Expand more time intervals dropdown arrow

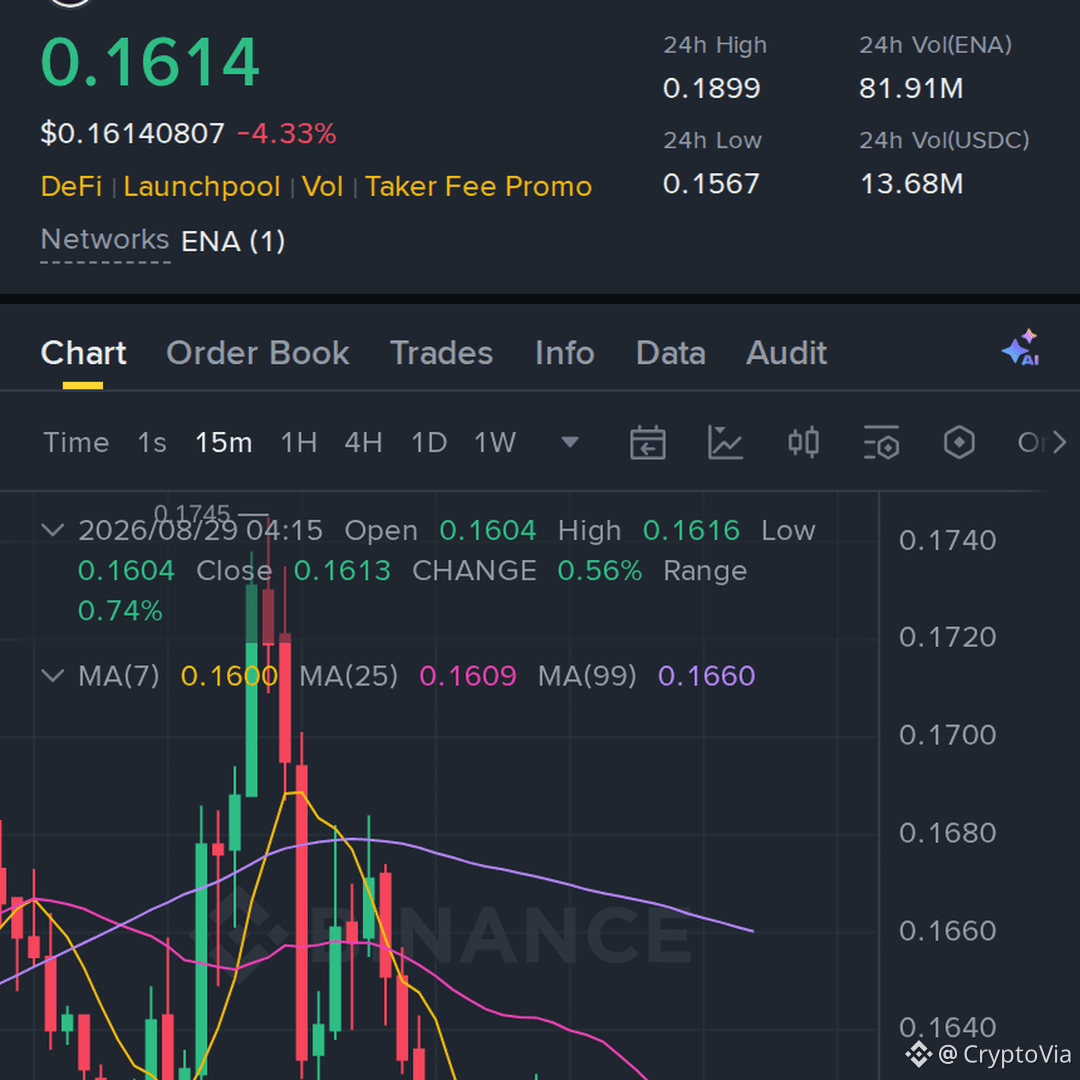[570, 442]
